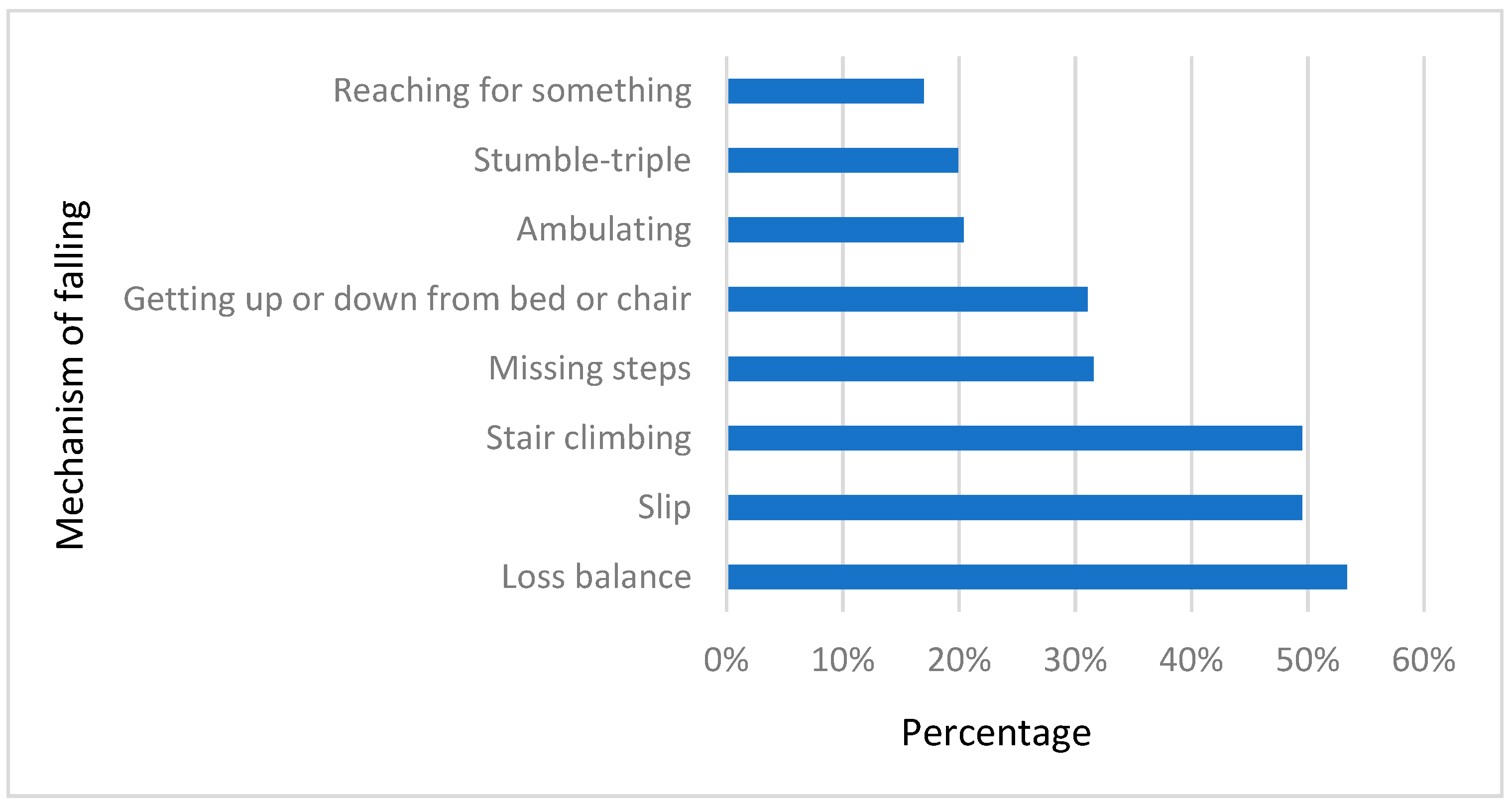
Task: Click the Stair climbing bar
Action: pyautogui.click(x=1014, y=438)
